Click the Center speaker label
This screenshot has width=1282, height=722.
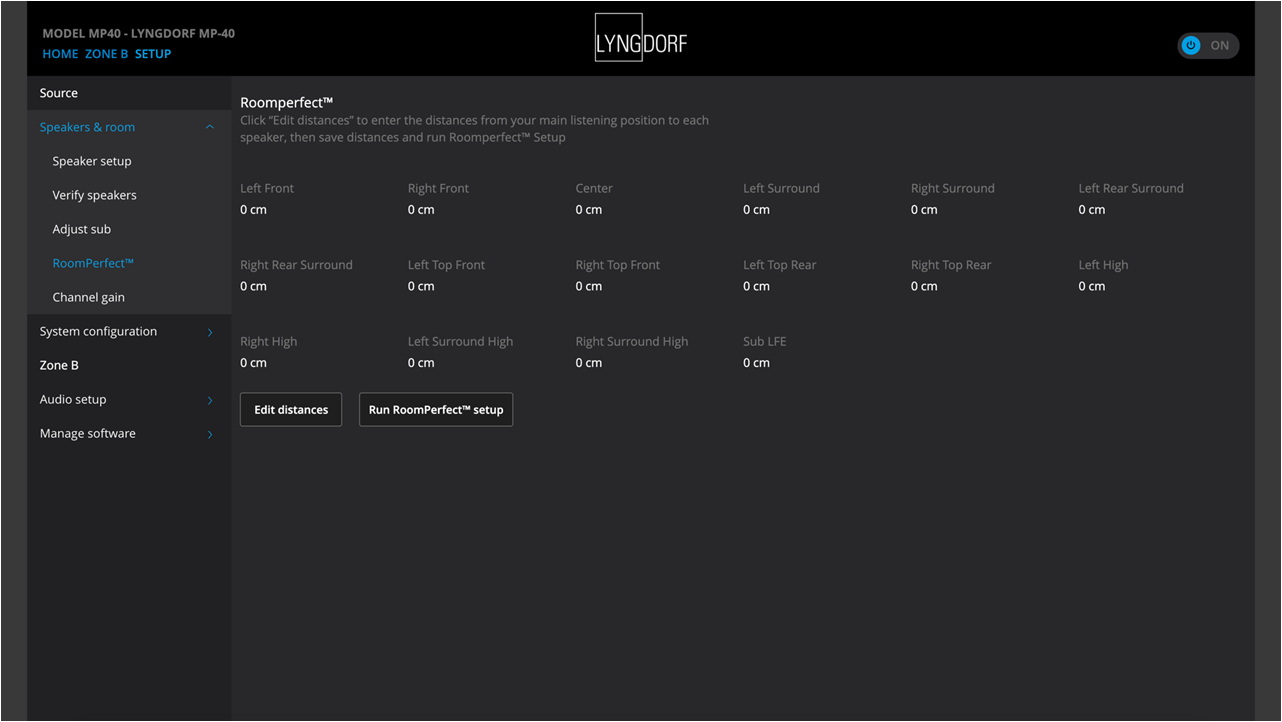point(594,188)
